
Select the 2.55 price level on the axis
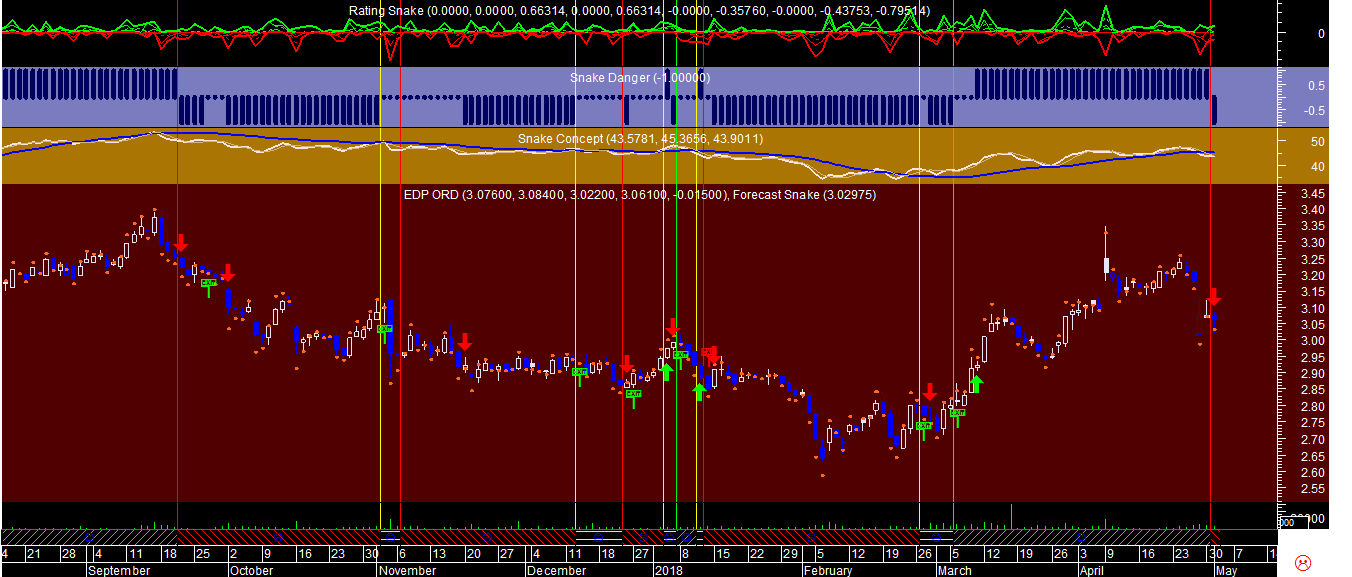click(x=1313, y=489)
